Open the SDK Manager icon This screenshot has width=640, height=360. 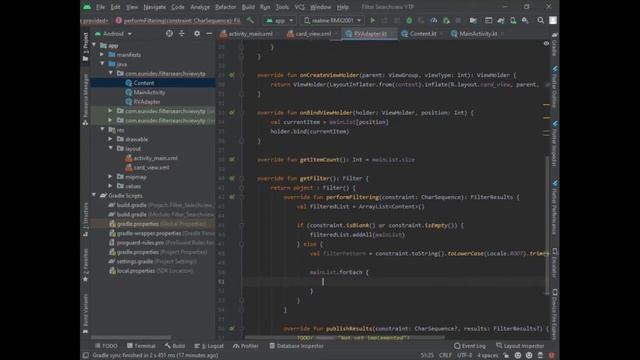tap(525, 20)
